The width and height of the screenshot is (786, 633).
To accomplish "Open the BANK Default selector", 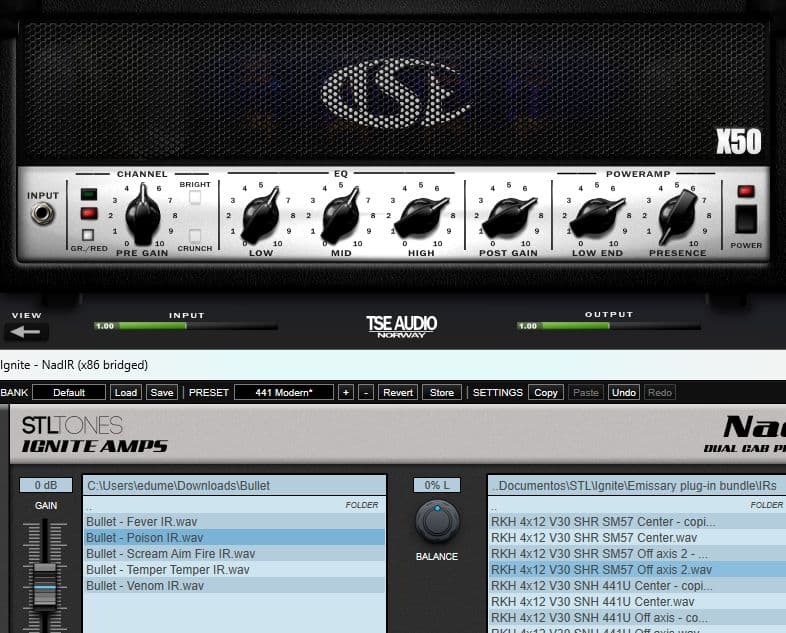I will point(69,392).
